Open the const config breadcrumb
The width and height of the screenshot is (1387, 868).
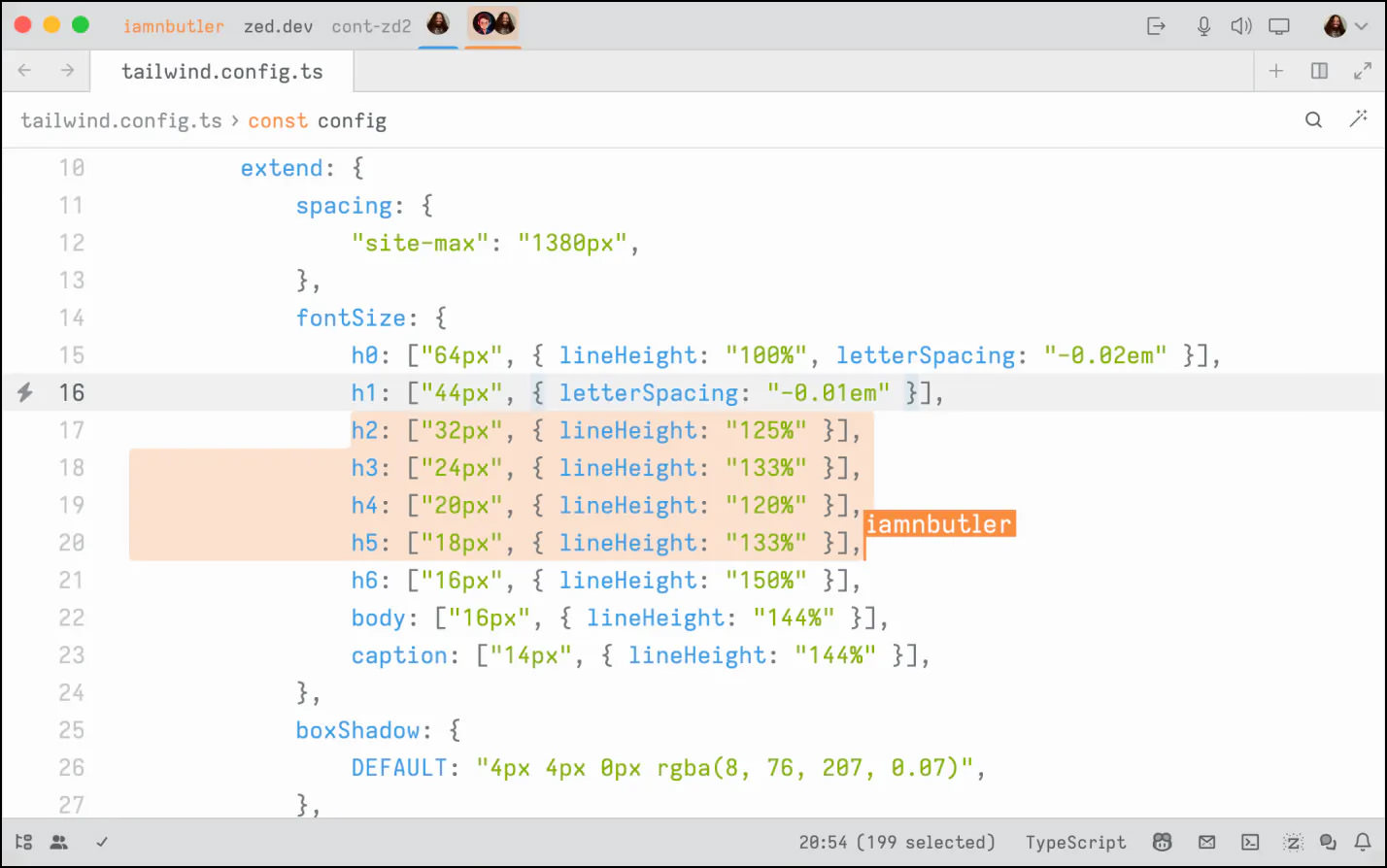pyautogui.click(x=317, y=119)
